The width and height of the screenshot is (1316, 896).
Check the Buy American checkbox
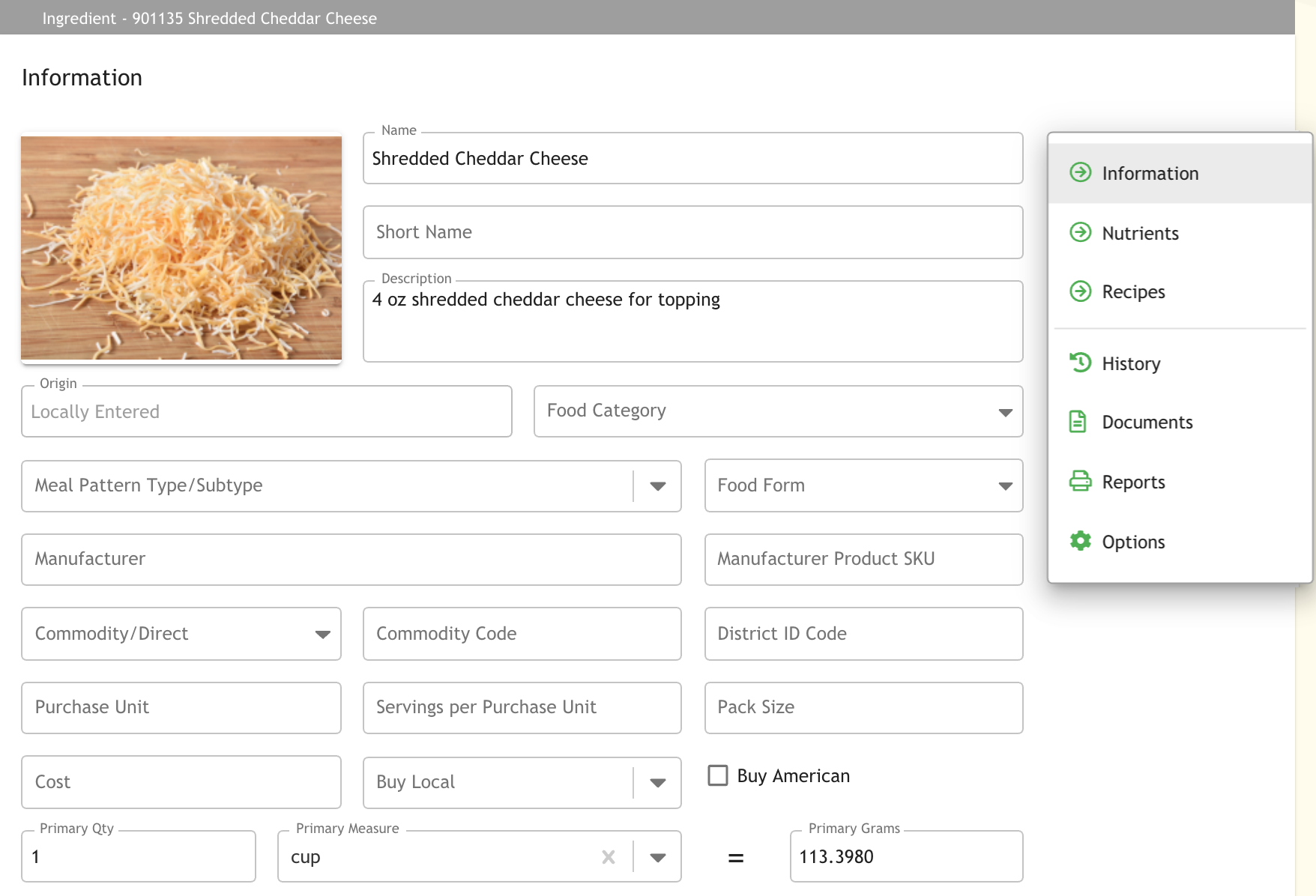718,775
